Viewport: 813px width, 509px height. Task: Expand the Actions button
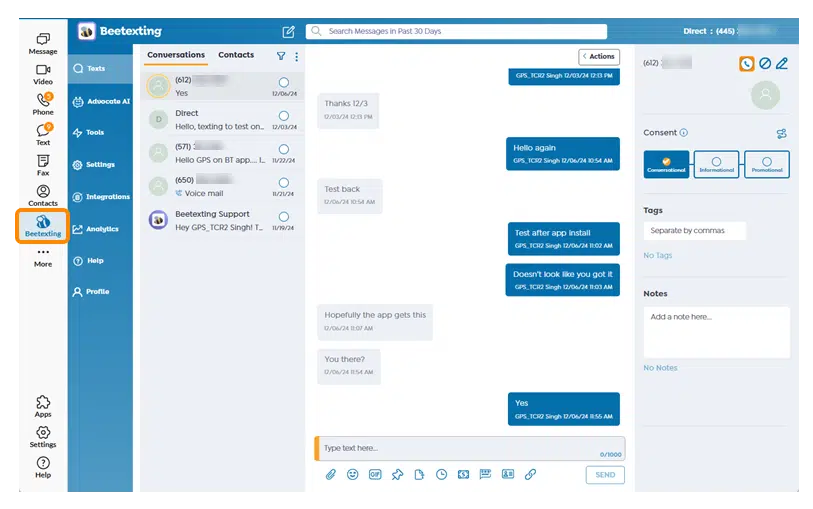599,56
